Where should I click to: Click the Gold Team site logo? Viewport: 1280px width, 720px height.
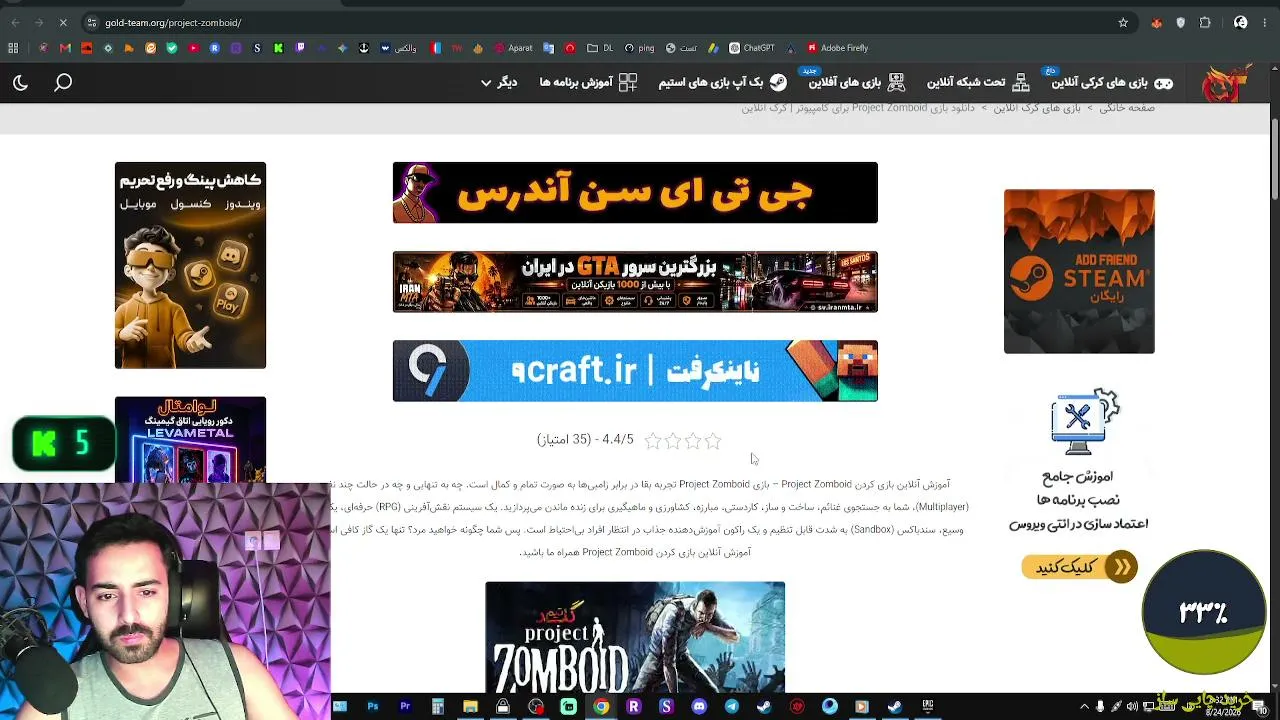coord(1225,83)
